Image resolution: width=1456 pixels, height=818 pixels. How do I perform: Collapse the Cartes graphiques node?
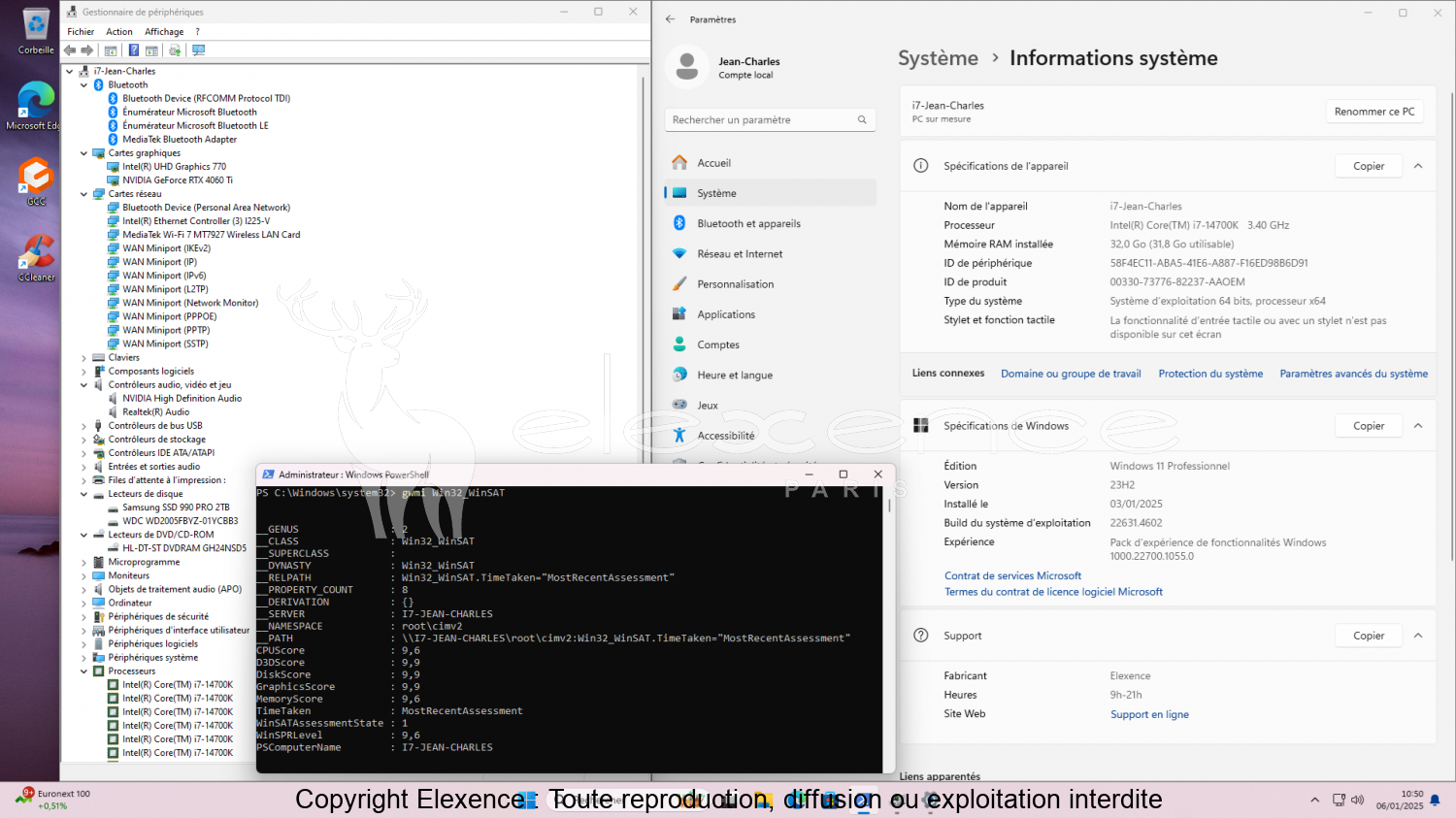coord(83,153)
